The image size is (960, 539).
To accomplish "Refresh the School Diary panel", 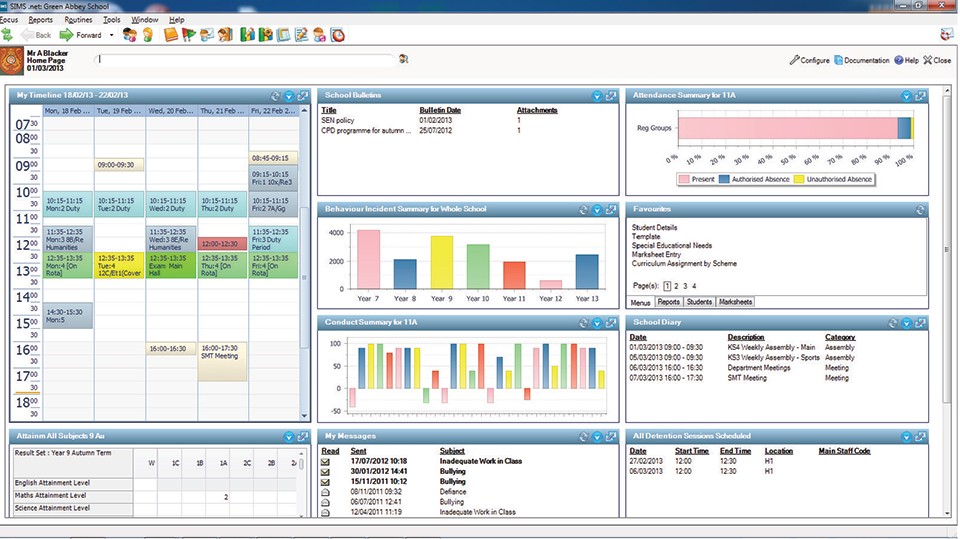I will tap(893, 323).
